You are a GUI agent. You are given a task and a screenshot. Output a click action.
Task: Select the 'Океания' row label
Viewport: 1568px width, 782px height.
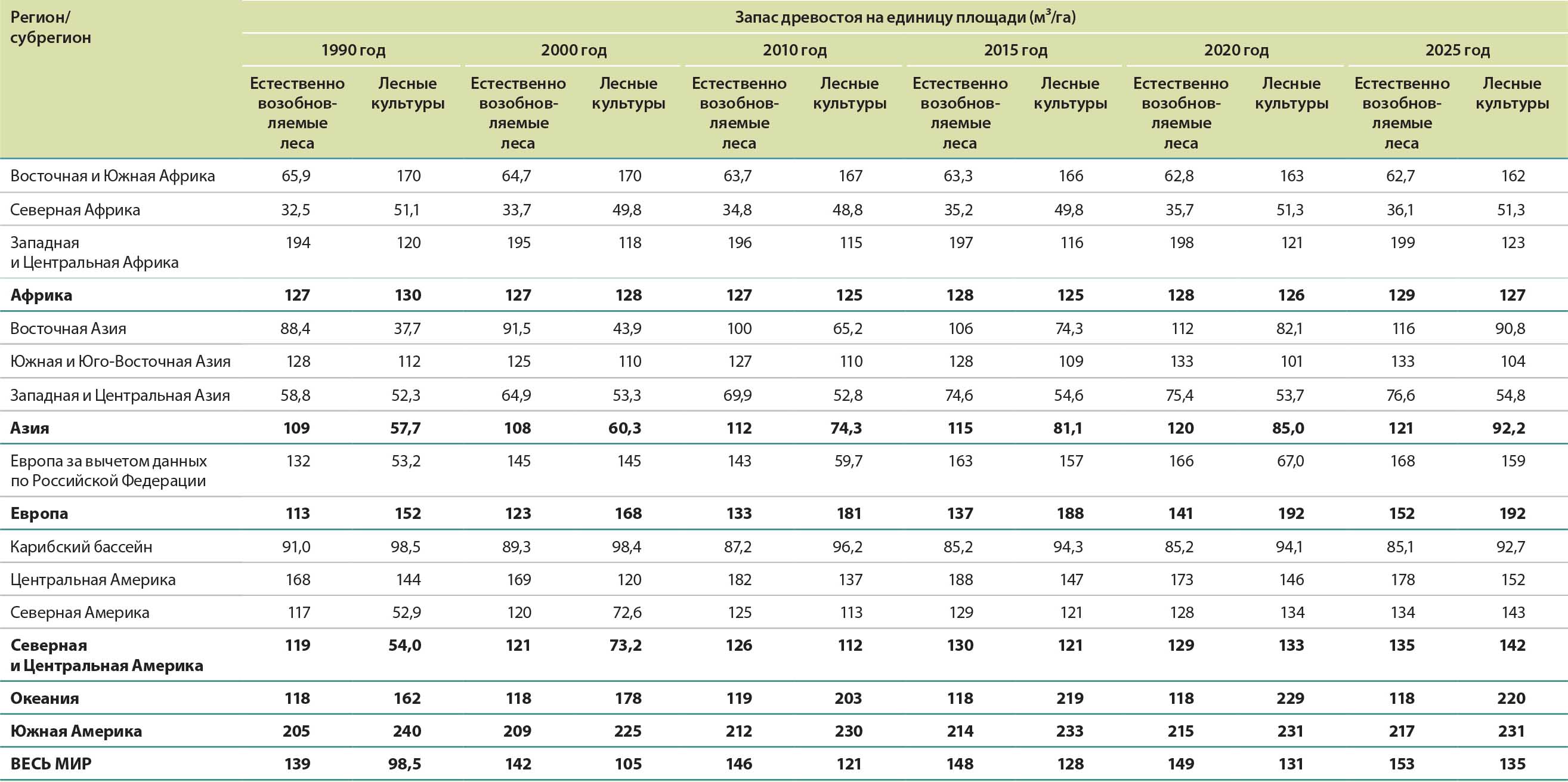click(45, 698)
